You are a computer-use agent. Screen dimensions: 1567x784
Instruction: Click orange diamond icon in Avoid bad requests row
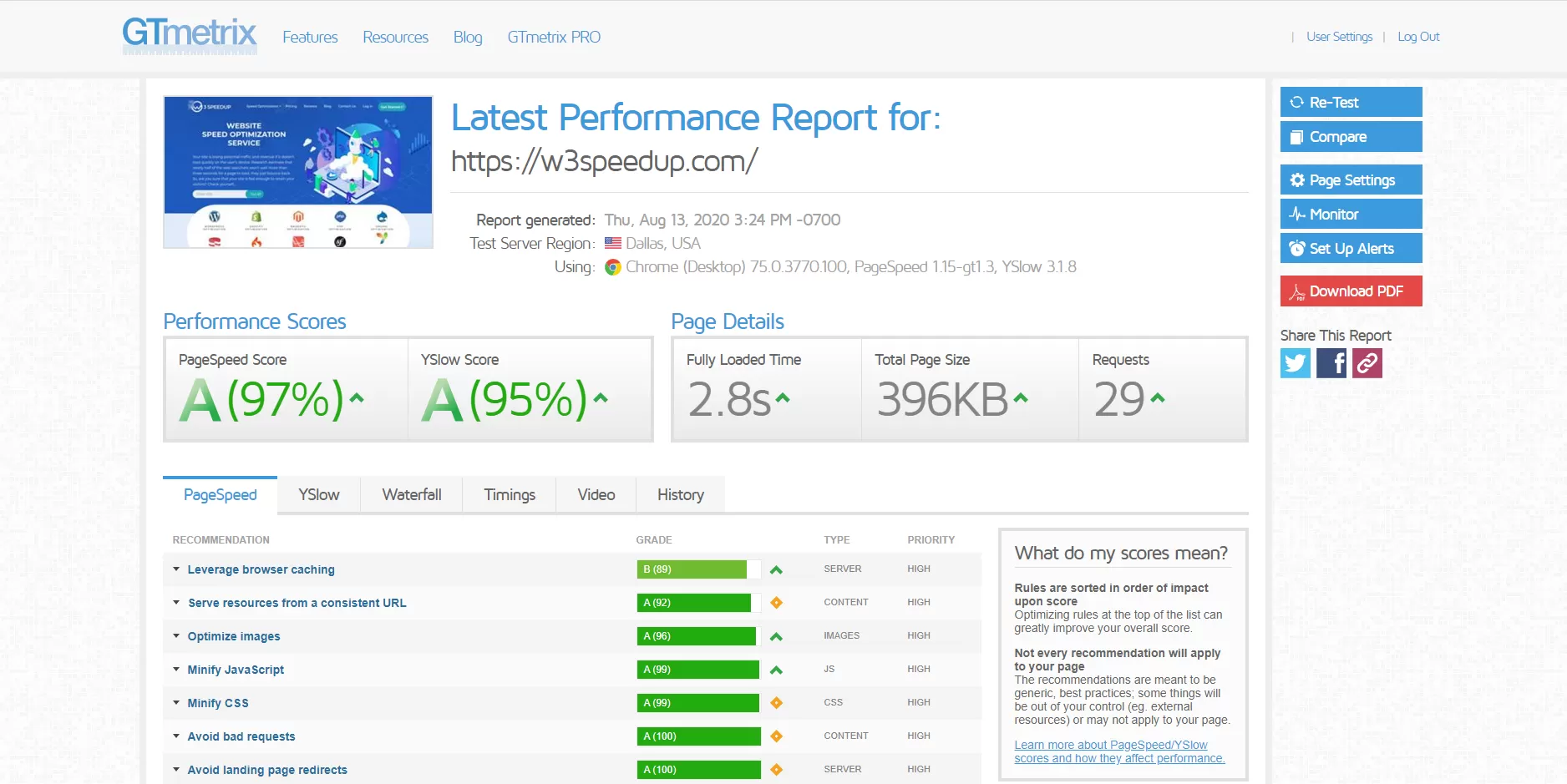click(776, 736)
